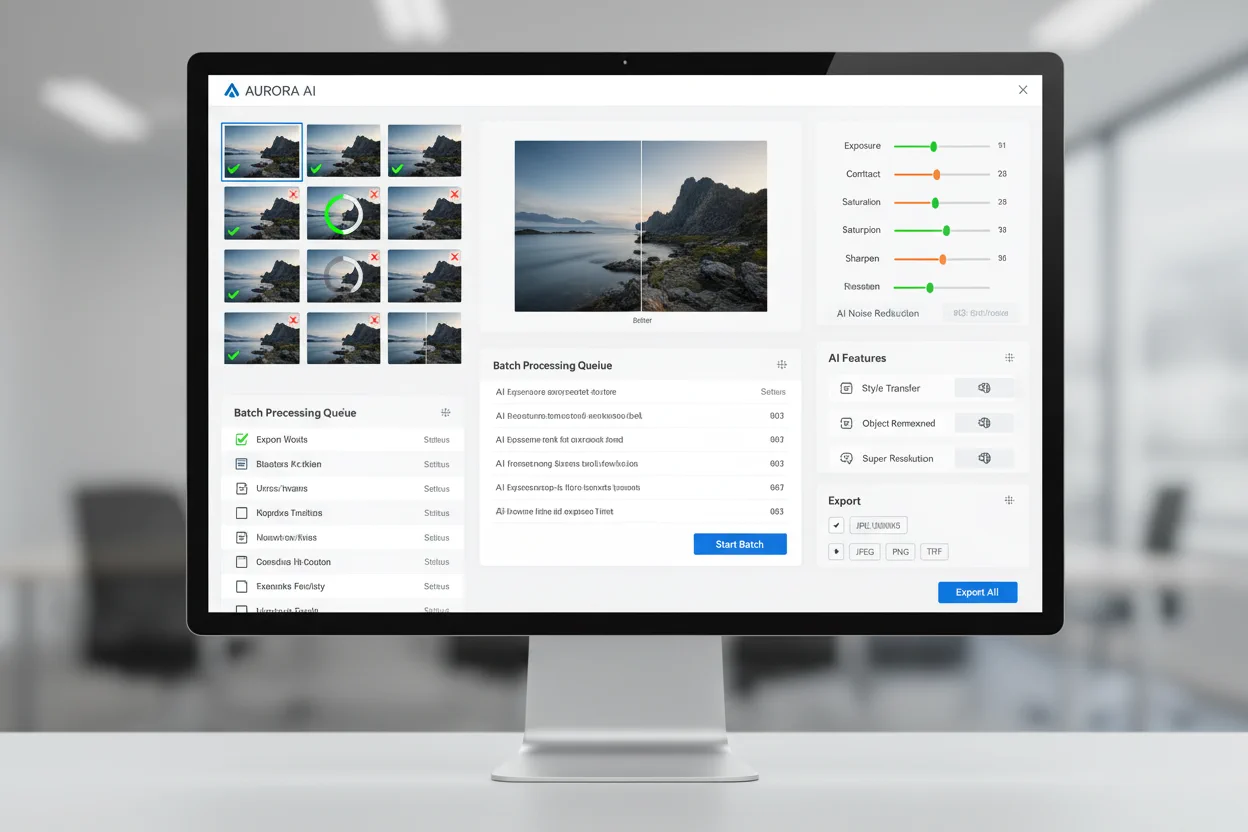Screen dimensions: 1248x832
Task: Click the Blaeters Kcikien list icon
Action: click(241, 464)
